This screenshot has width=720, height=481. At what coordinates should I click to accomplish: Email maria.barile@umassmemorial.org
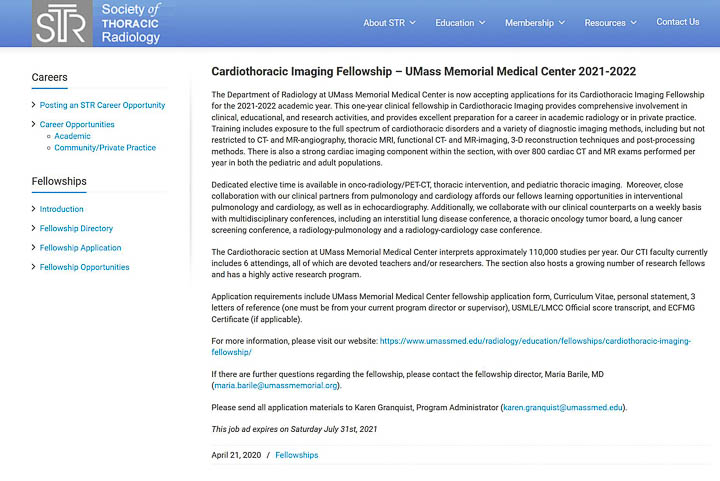click(276, 385)
